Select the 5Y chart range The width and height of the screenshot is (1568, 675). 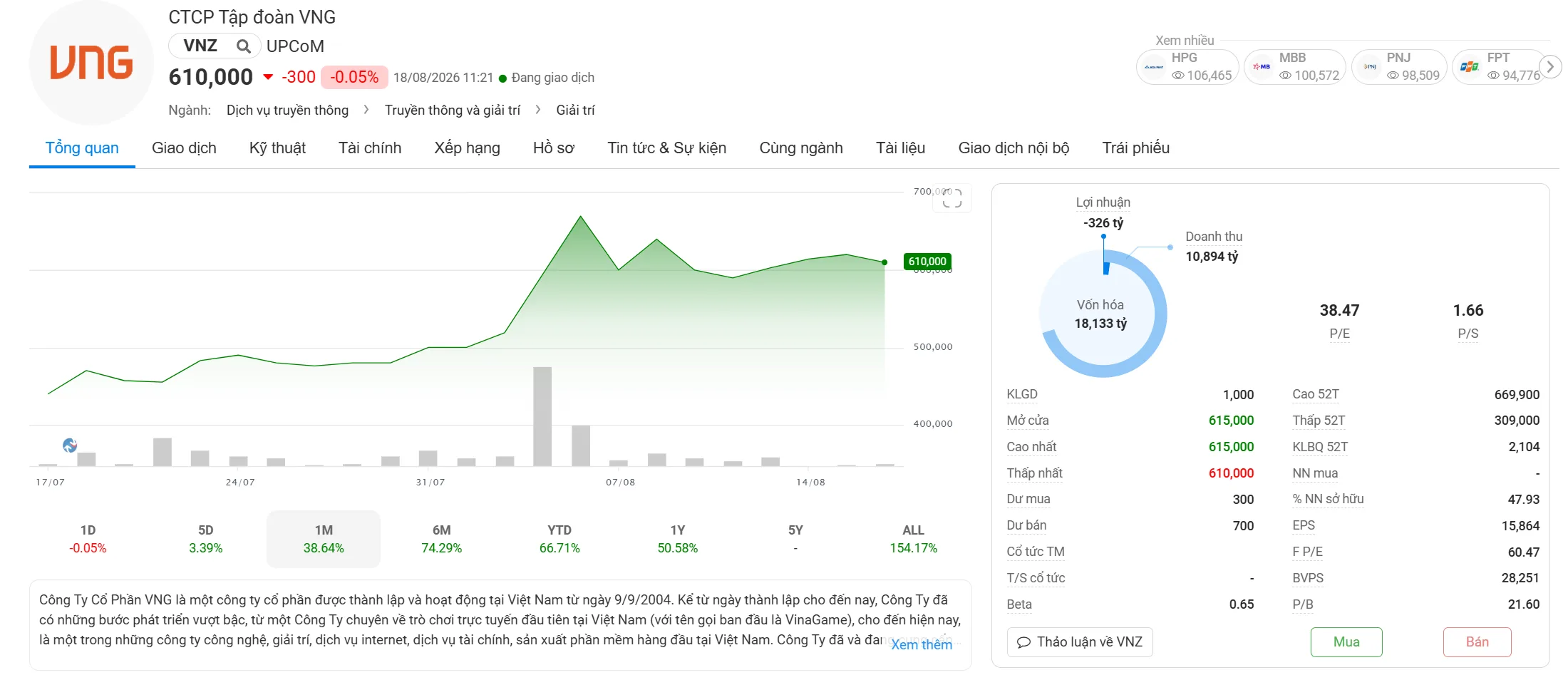coord(795,539)
